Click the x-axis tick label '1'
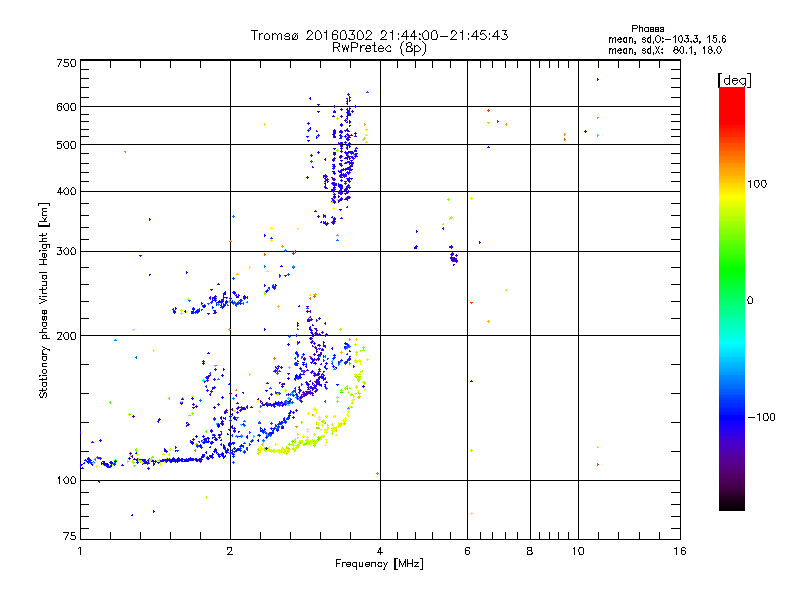800x600 pixels. 80,551
